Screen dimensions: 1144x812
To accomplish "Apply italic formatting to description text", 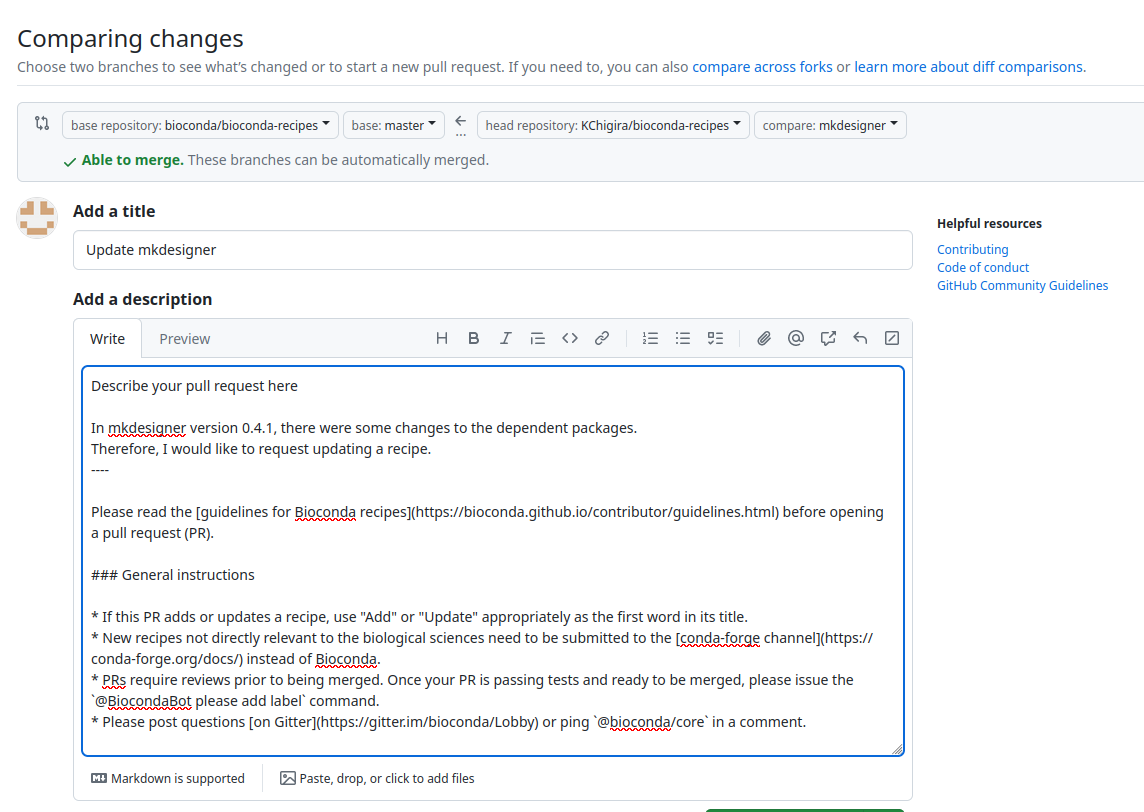I will (505, 338).
